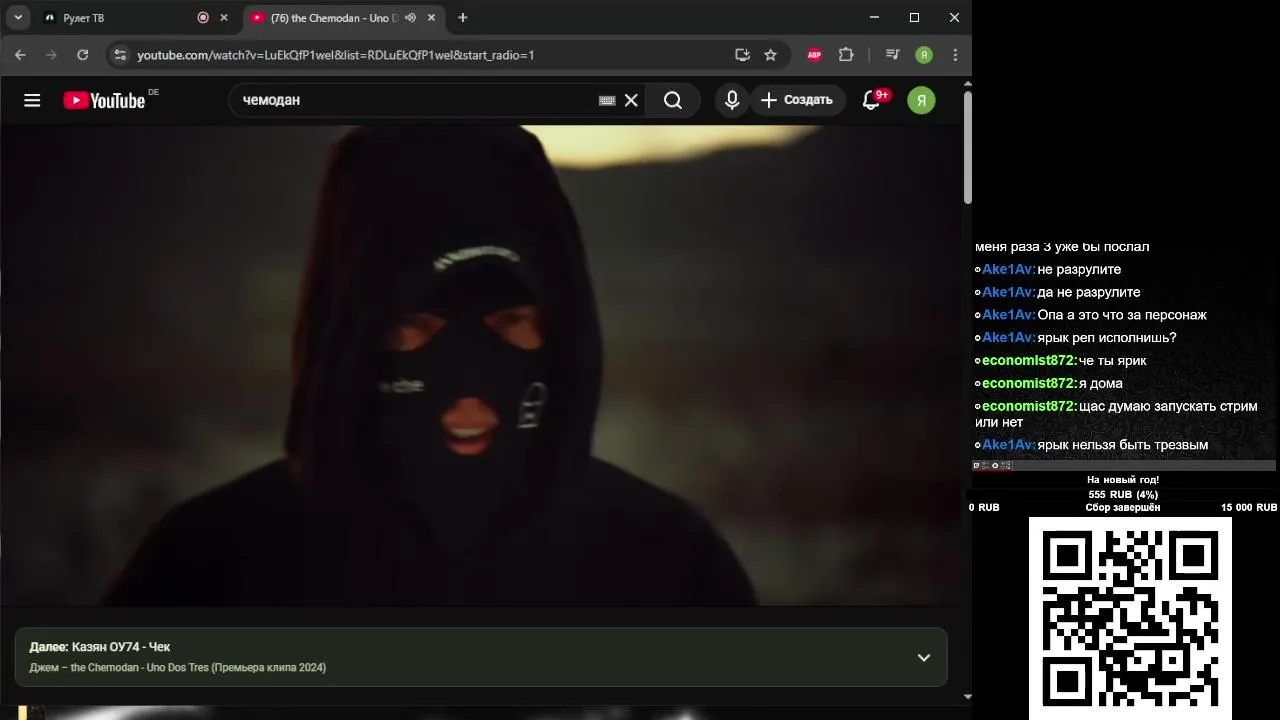1280x720 pixels.
Task: Select the Chemodan YouTube tab
Action: [342, 18]
